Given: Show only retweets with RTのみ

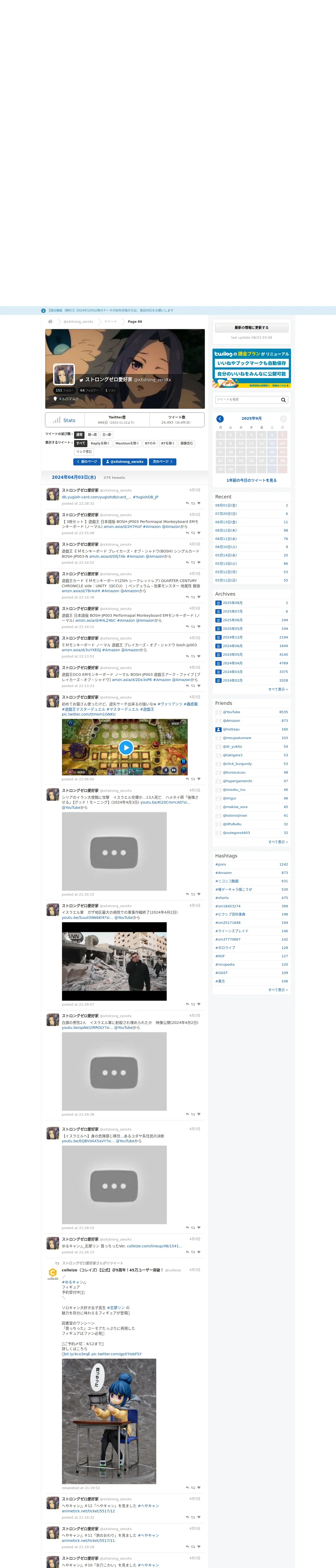Looking at the screenshot, I should tap(150, 443).
